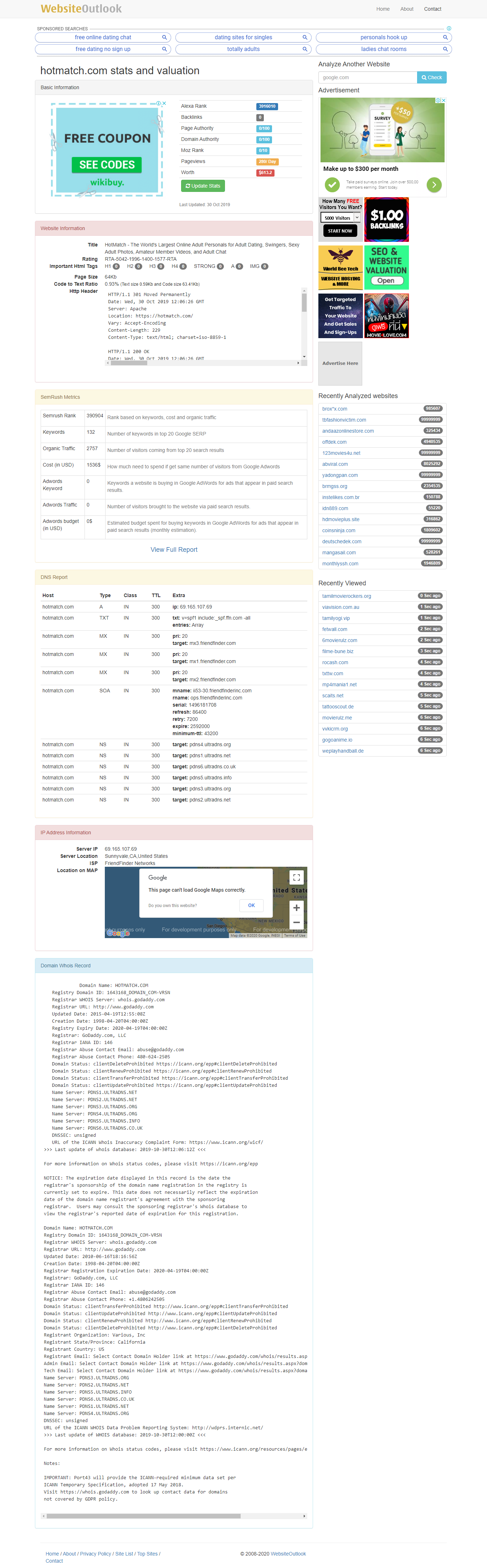The image size is (487, 1568).
Task: Click Top Sites in footer
Action: tap(147, 1553)
